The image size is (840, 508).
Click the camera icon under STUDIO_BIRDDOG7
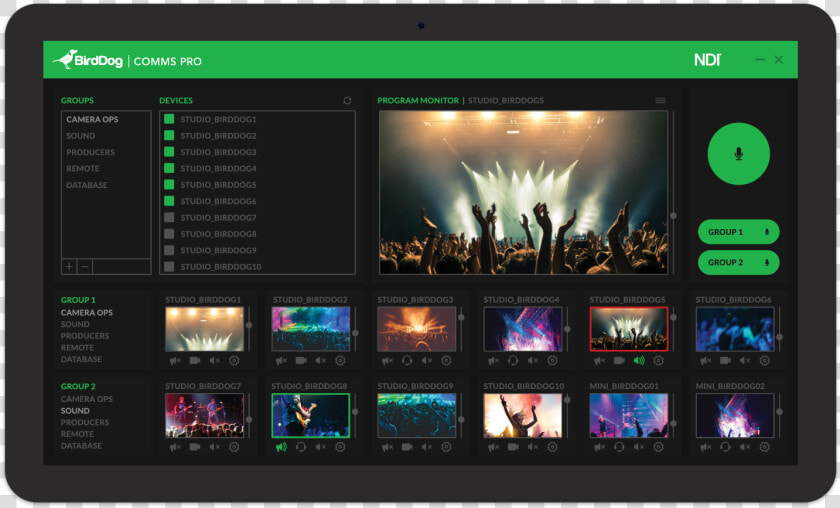pos(195,447)
